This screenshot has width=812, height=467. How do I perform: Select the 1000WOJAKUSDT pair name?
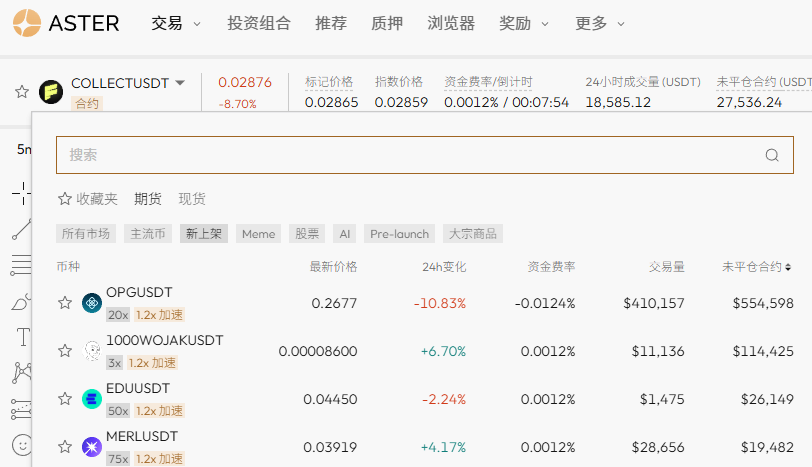165,340
